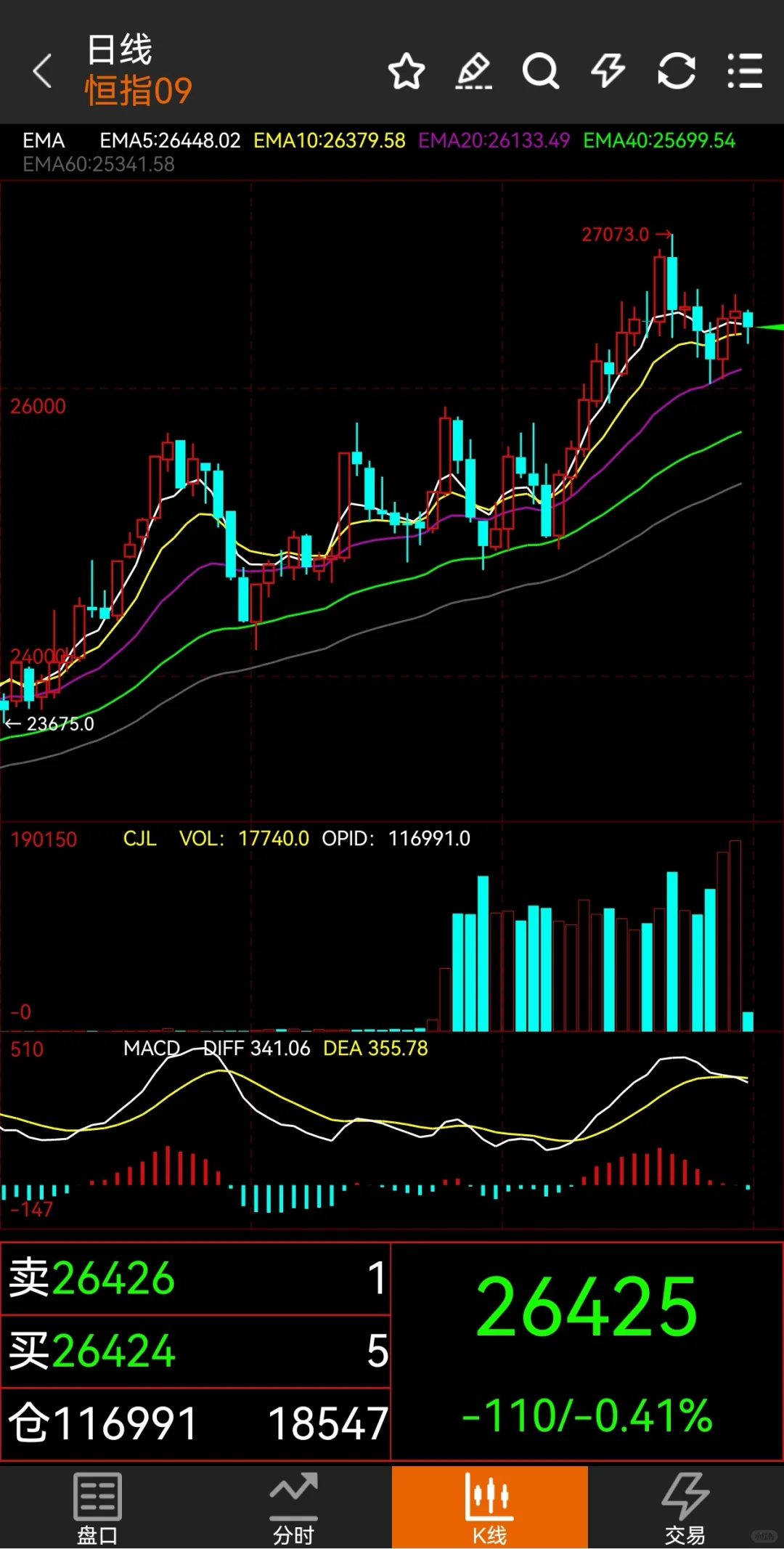The width and height of the screenshot is (784, 1549).
Task: Tap the latest price 26425
Action: pos(587,1308)
